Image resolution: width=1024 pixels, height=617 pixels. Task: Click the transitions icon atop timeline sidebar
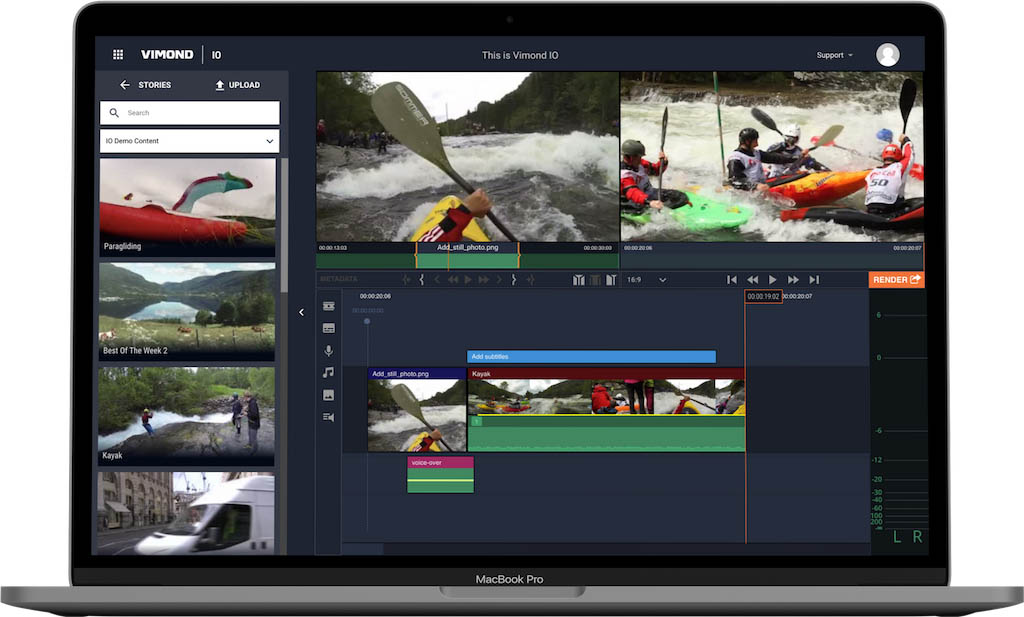[x=328, y=306]
